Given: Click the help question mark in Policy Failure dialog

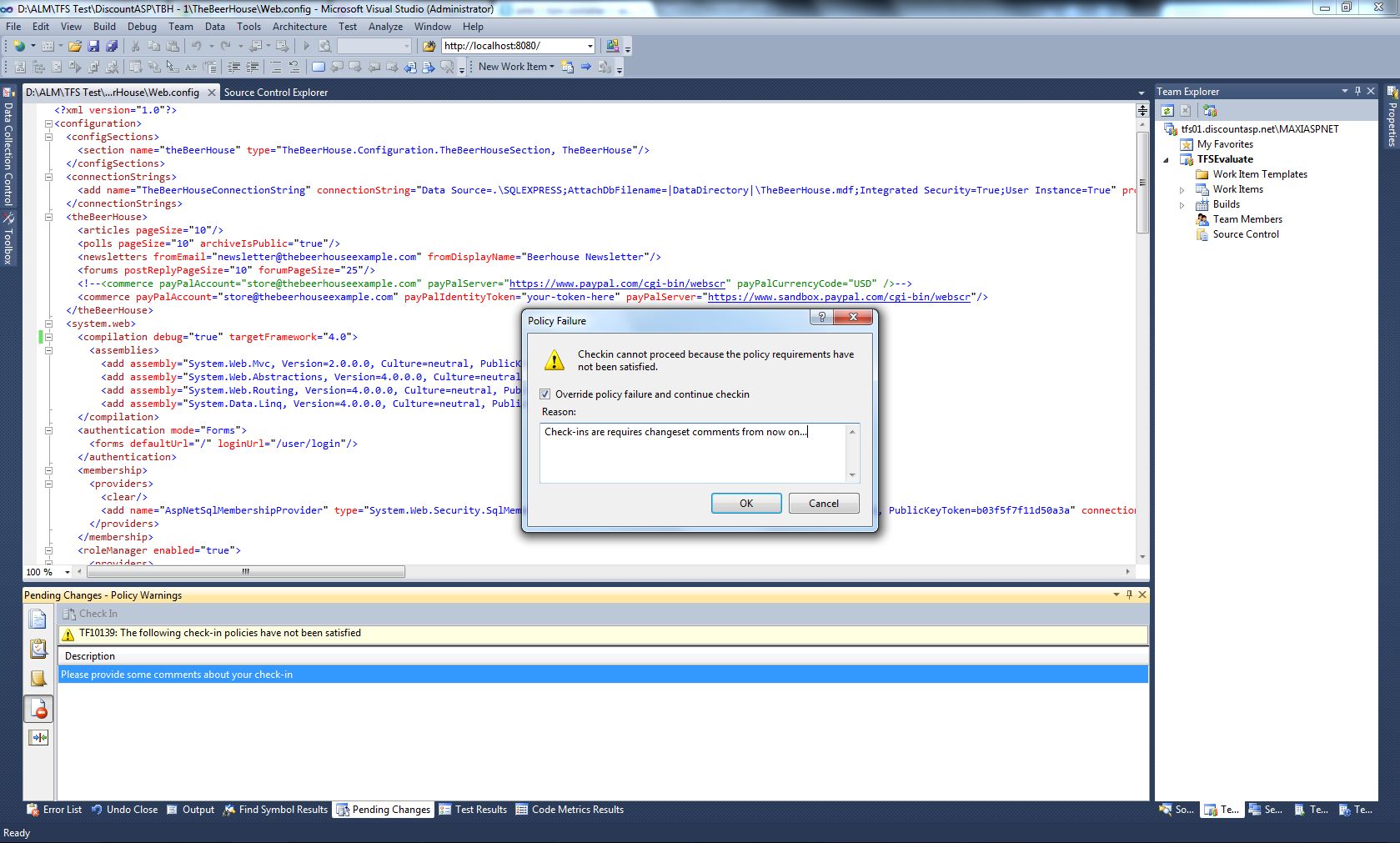Looking at the screenshot, I should [x=821, y=318].
